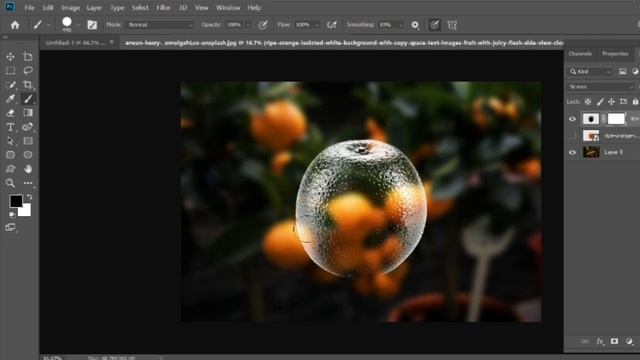Switch to the Properties panel tab

(615, 54)
